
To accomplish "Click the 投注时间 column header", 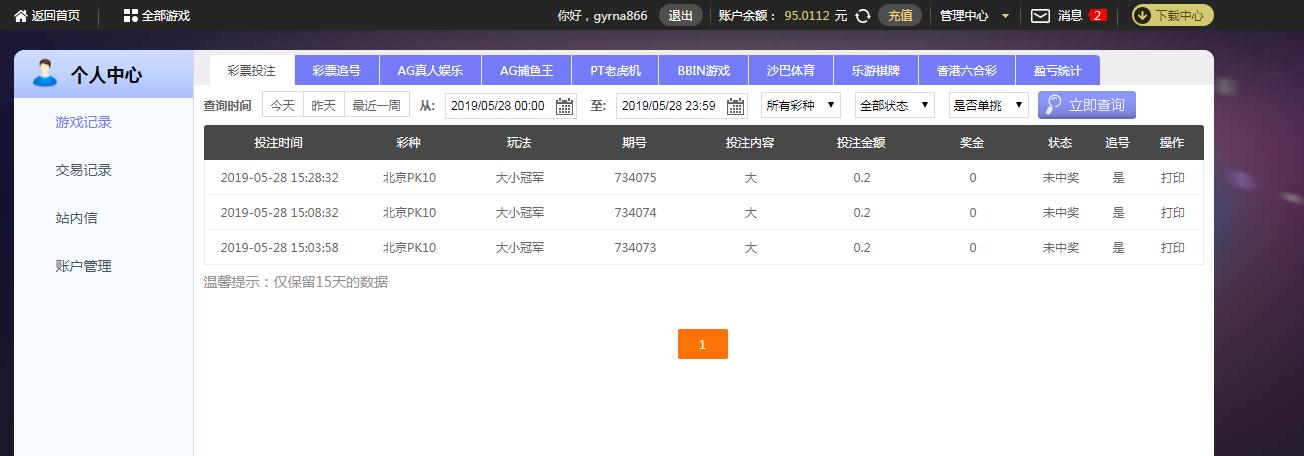I will tap(278, 143).
